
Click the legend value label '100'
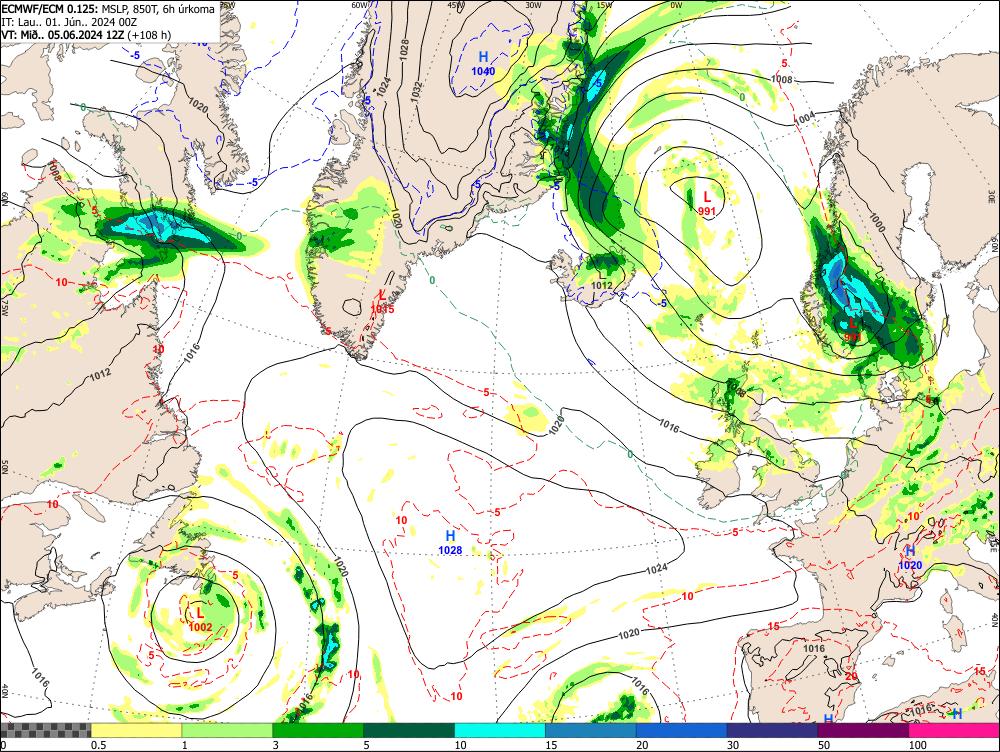917,745
